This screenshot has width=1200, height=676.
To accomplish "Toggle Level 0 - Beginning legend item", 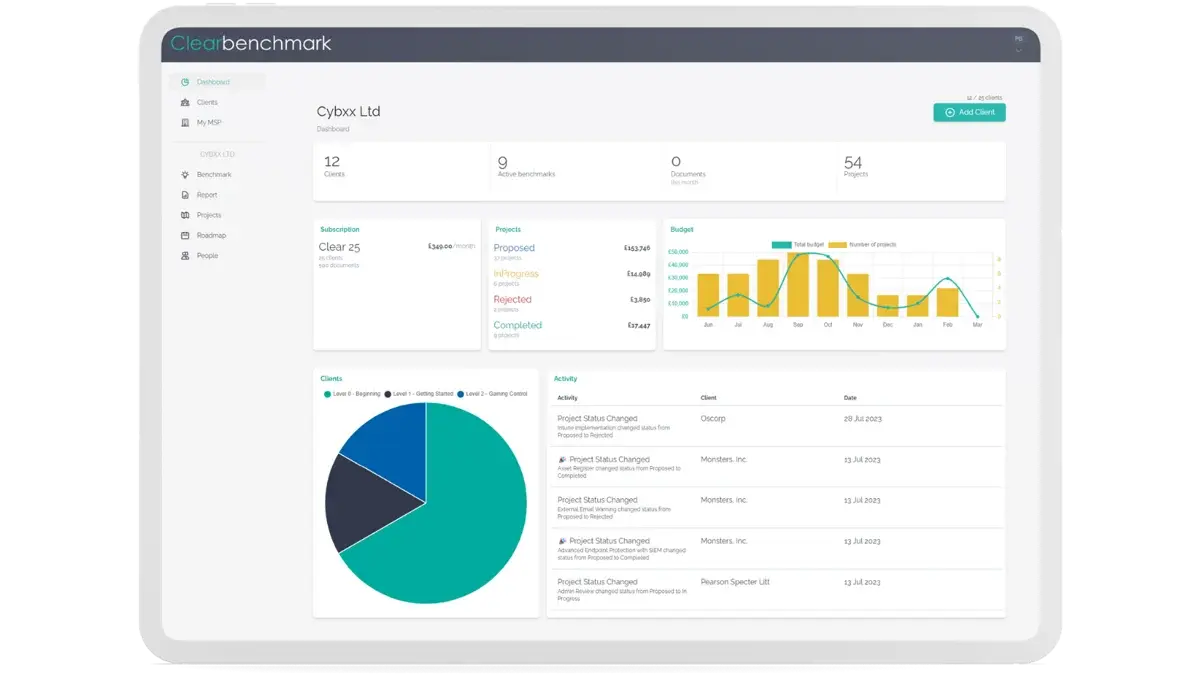I will [352, 394].
